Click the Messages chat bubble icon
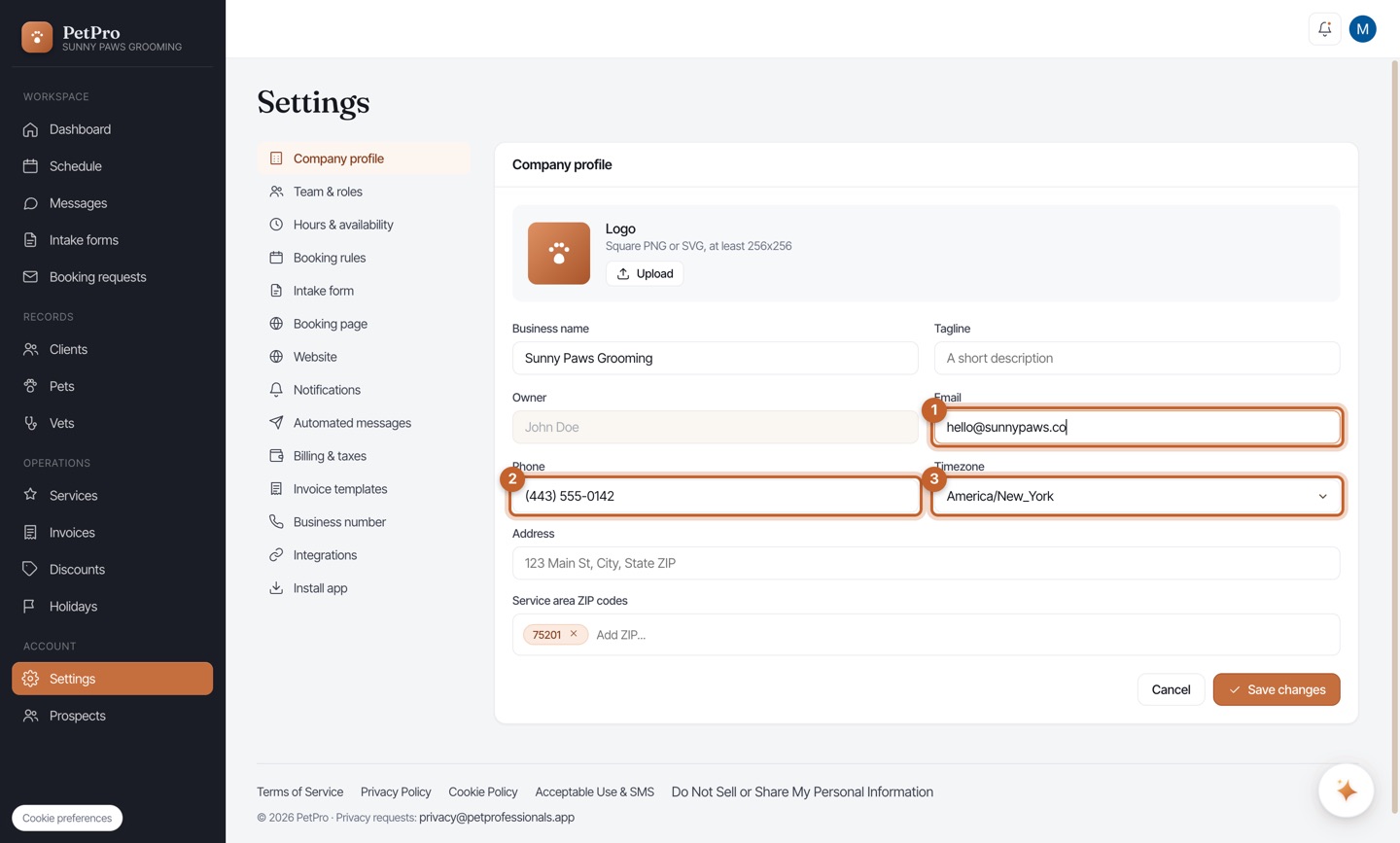 coord(31,203)
